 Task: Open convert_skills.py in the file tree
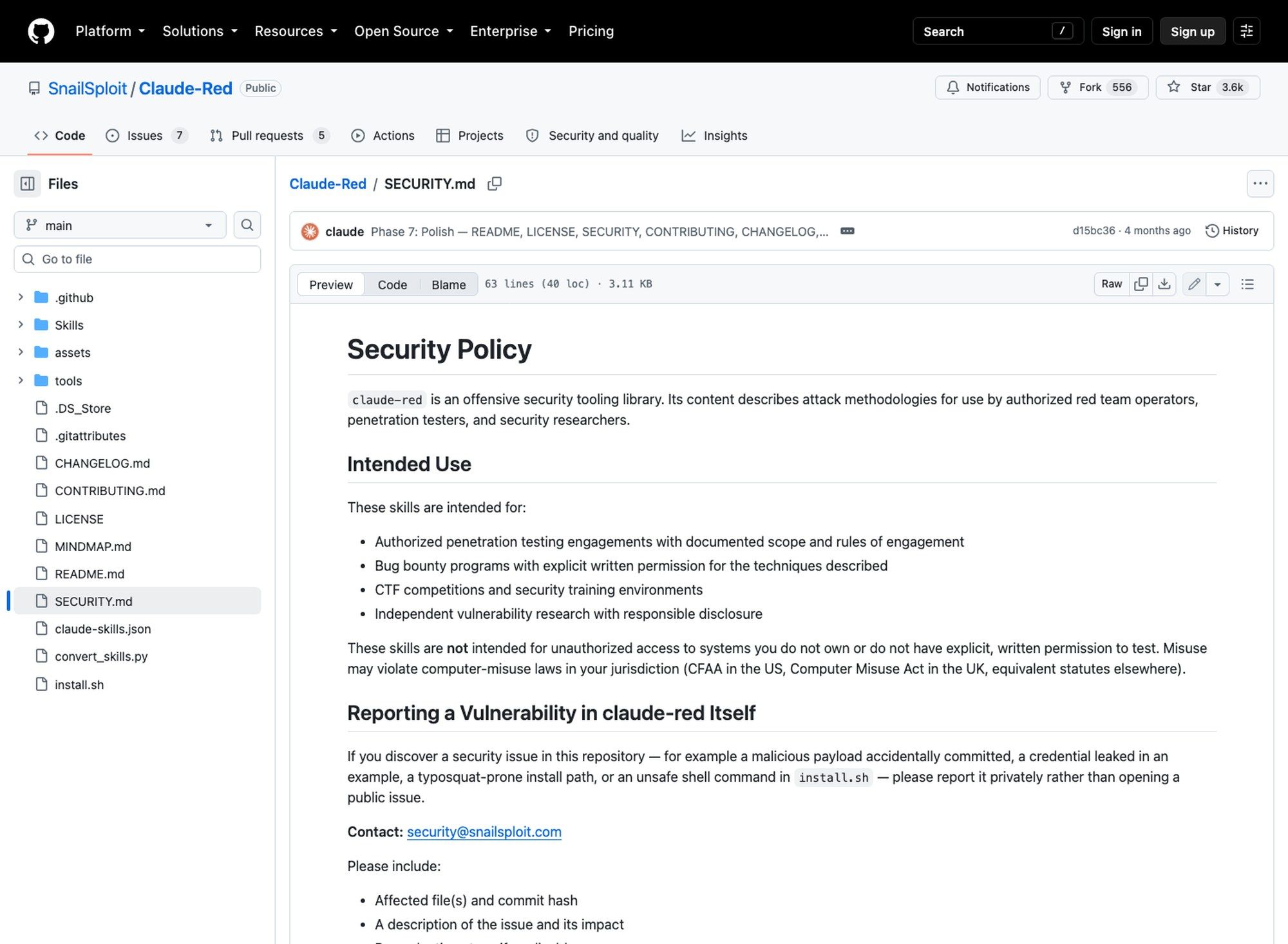[101, 656]
